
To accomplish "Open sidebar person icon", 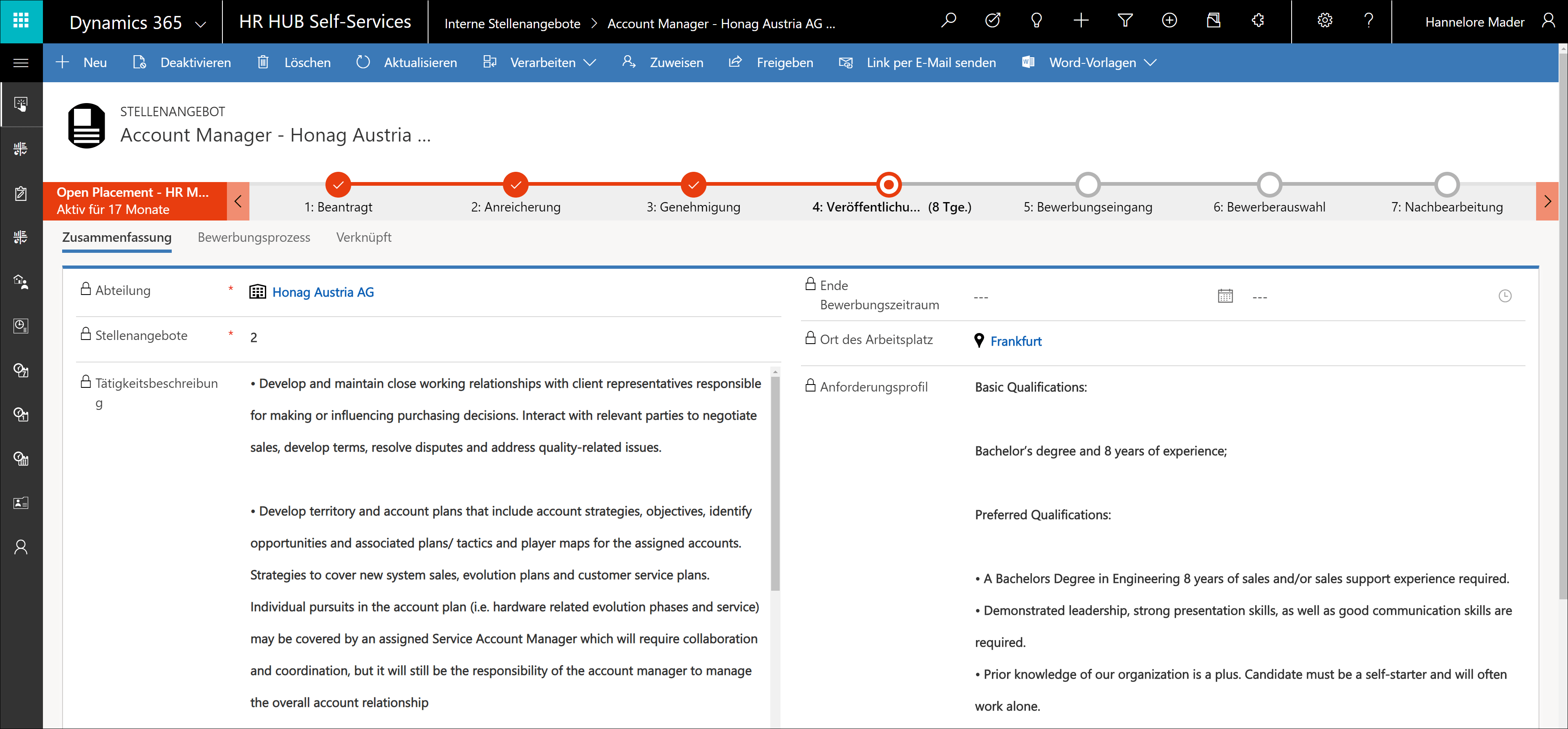I will [x=21, y=547].
